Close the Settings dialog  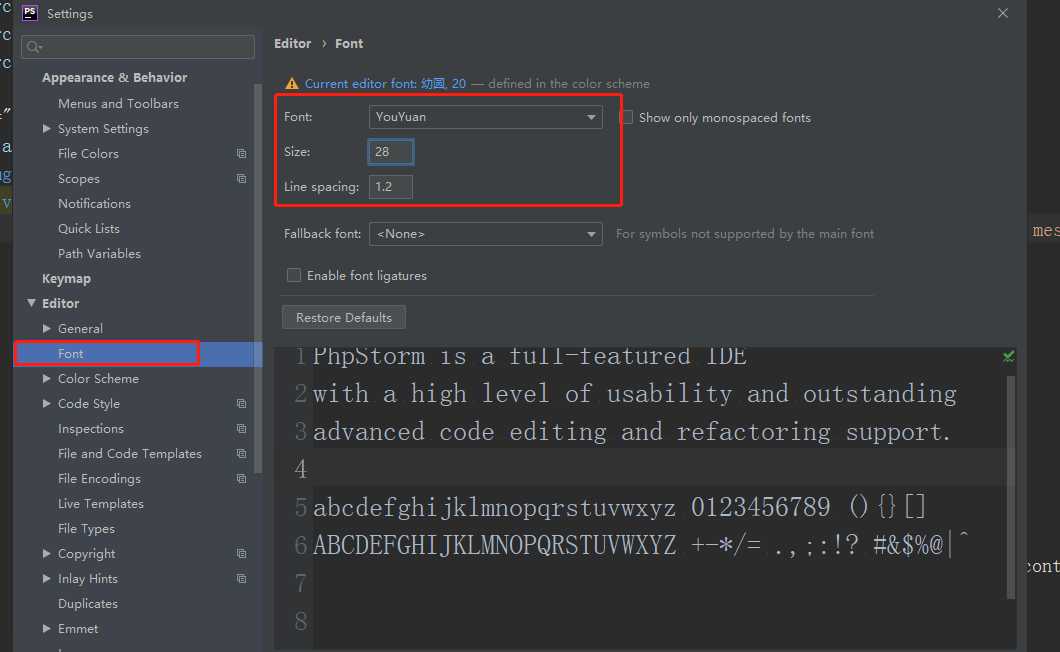(1003, 14)
